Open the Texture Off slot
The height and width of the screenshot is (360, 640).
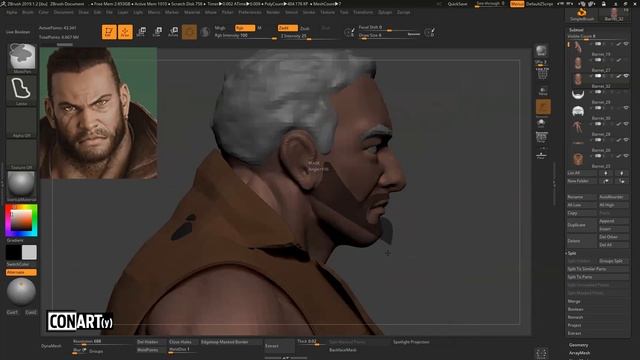21,155
